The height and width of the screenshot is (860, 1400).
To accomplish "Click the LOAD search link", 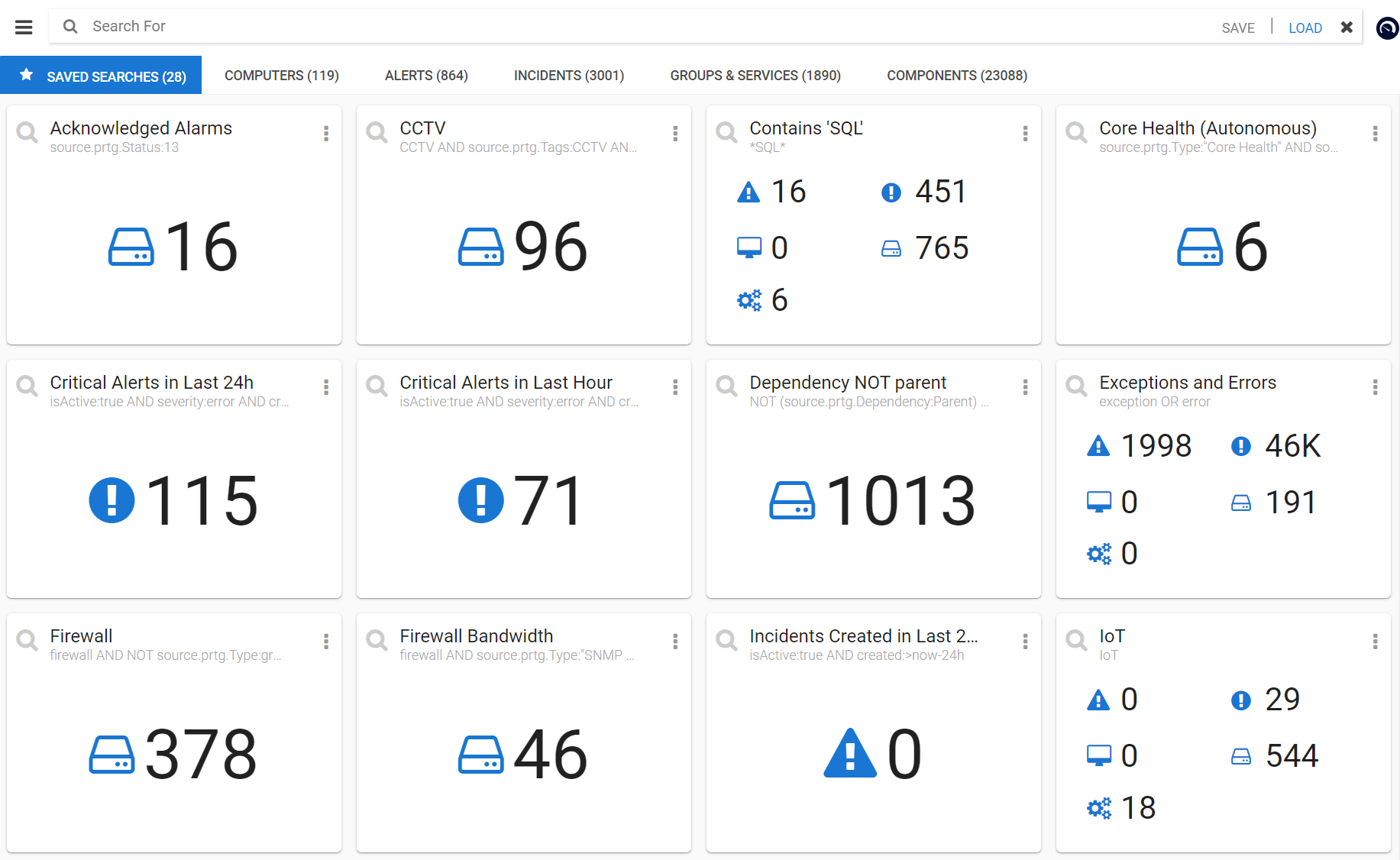I will tap(1305, 28).
